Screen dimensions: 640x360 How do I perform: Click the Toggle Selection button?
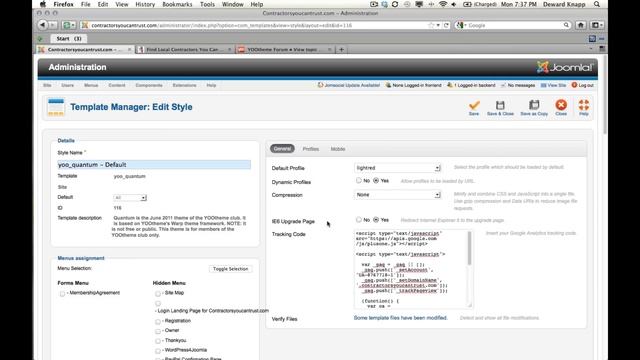(x=230, y=269)
